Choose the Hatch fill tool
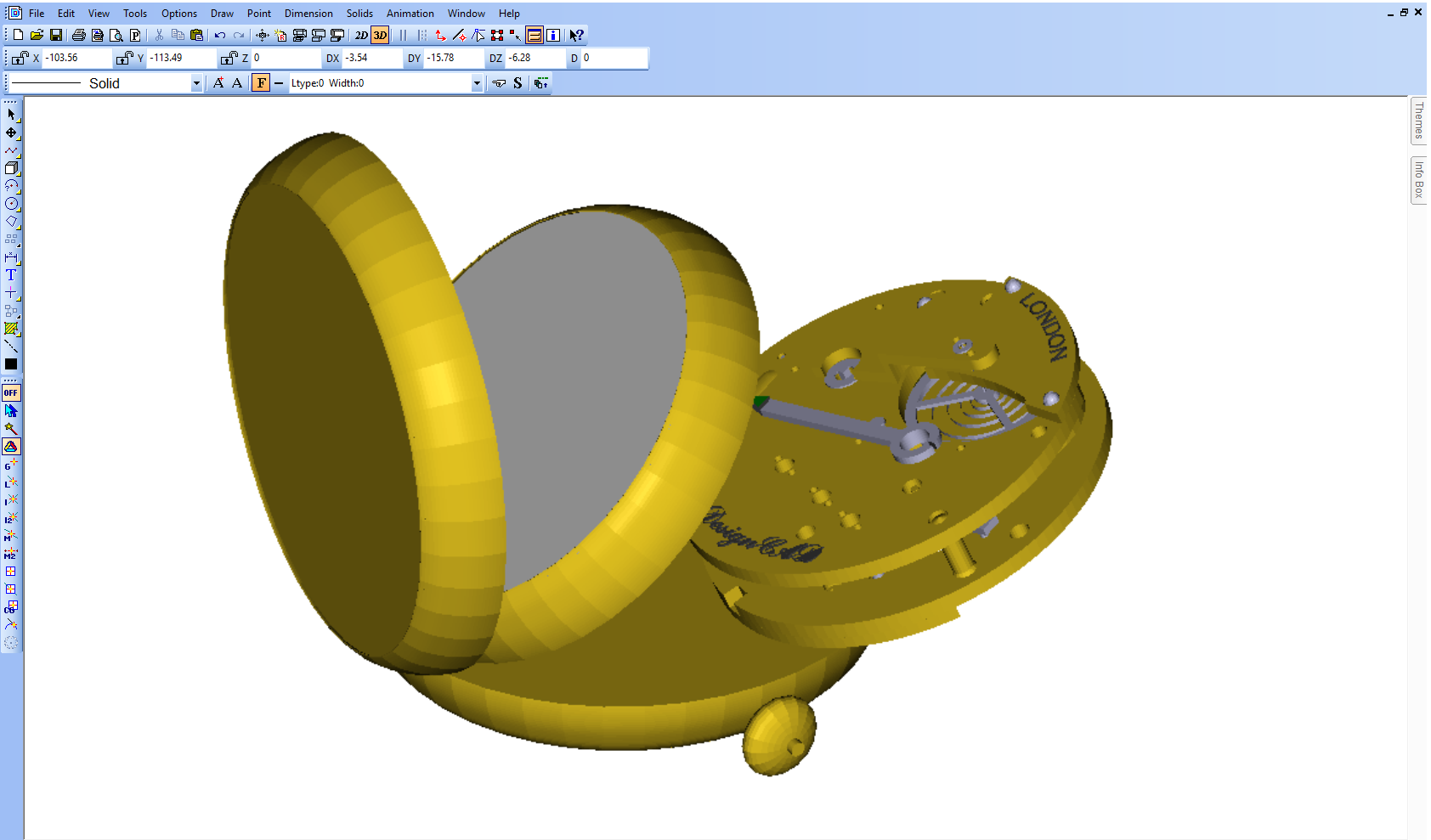 11,329
